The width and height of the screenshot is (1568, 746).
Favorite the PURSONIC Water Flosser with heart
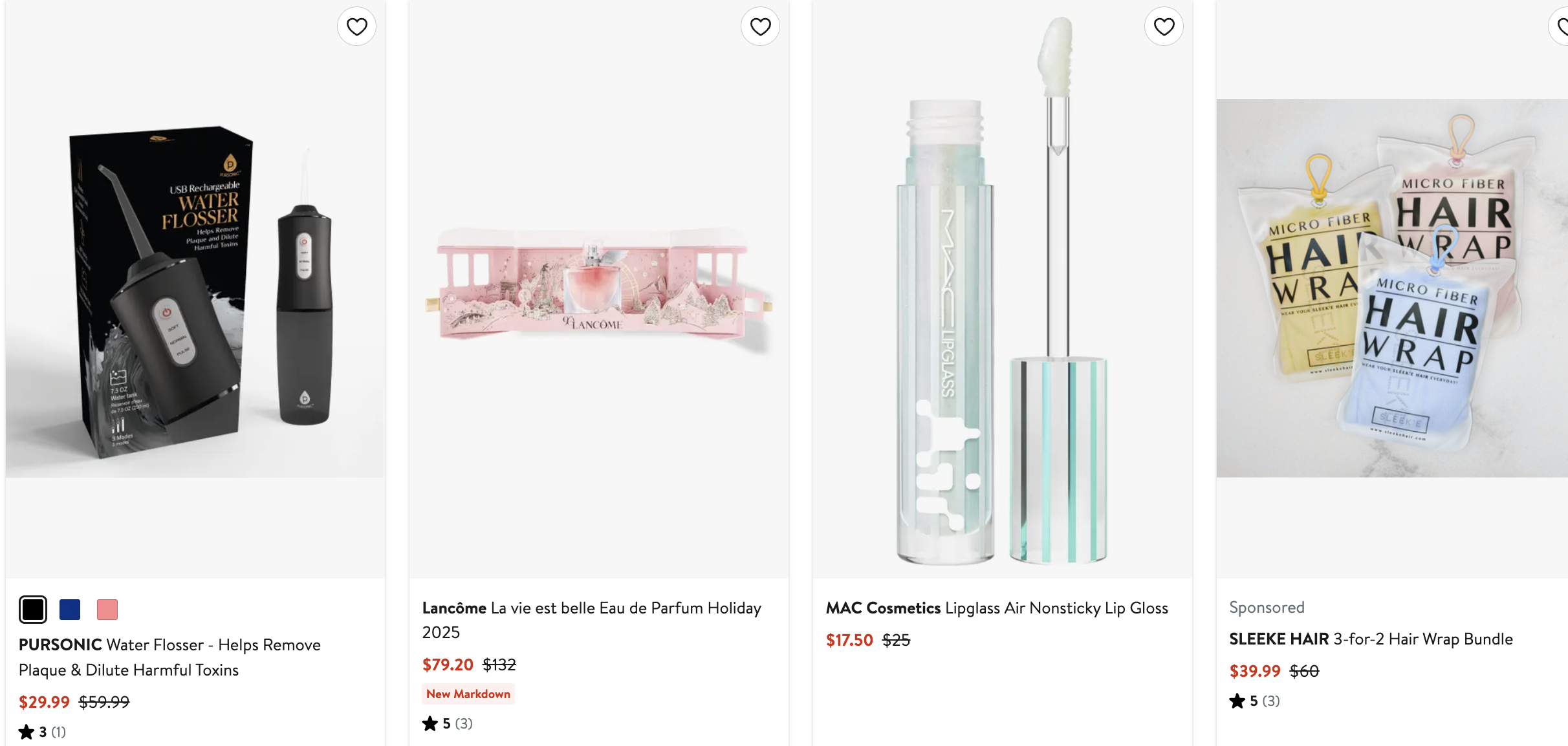click(x=356, y=27)
